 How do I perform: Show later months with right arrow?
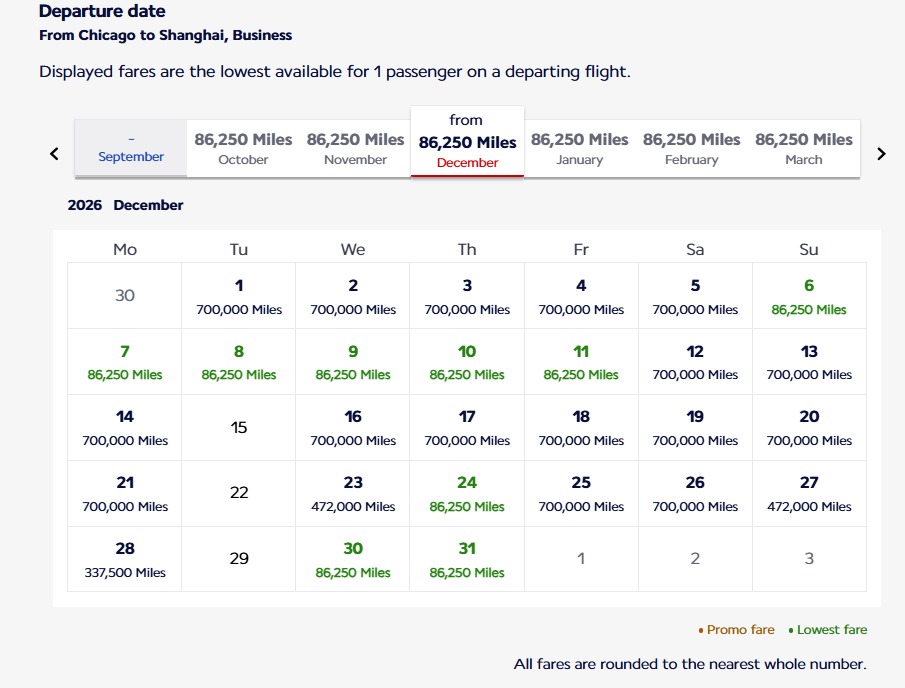point(881,154)
